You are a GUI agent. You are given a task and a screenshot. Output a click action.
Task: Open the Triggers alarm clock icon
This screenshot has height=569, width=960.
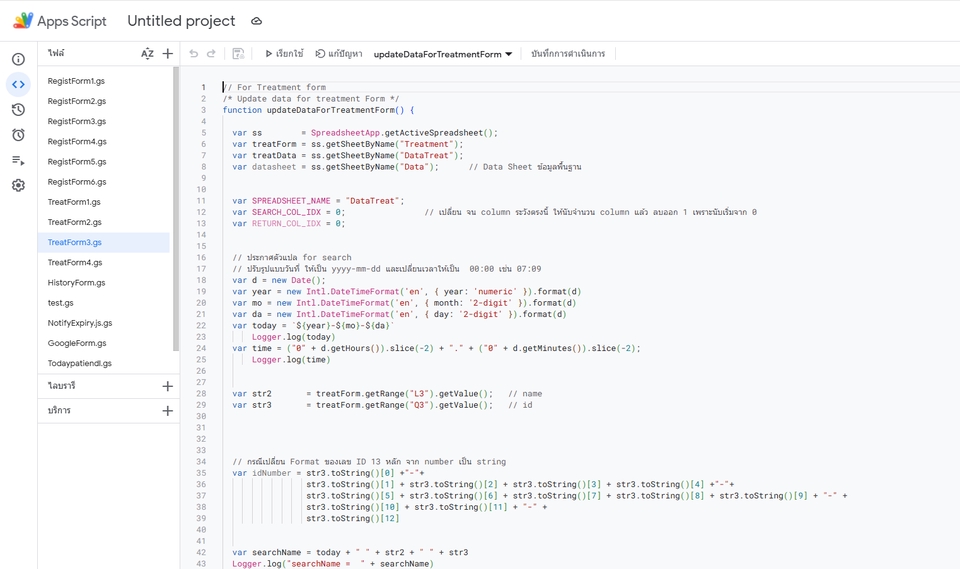(18, 135)
